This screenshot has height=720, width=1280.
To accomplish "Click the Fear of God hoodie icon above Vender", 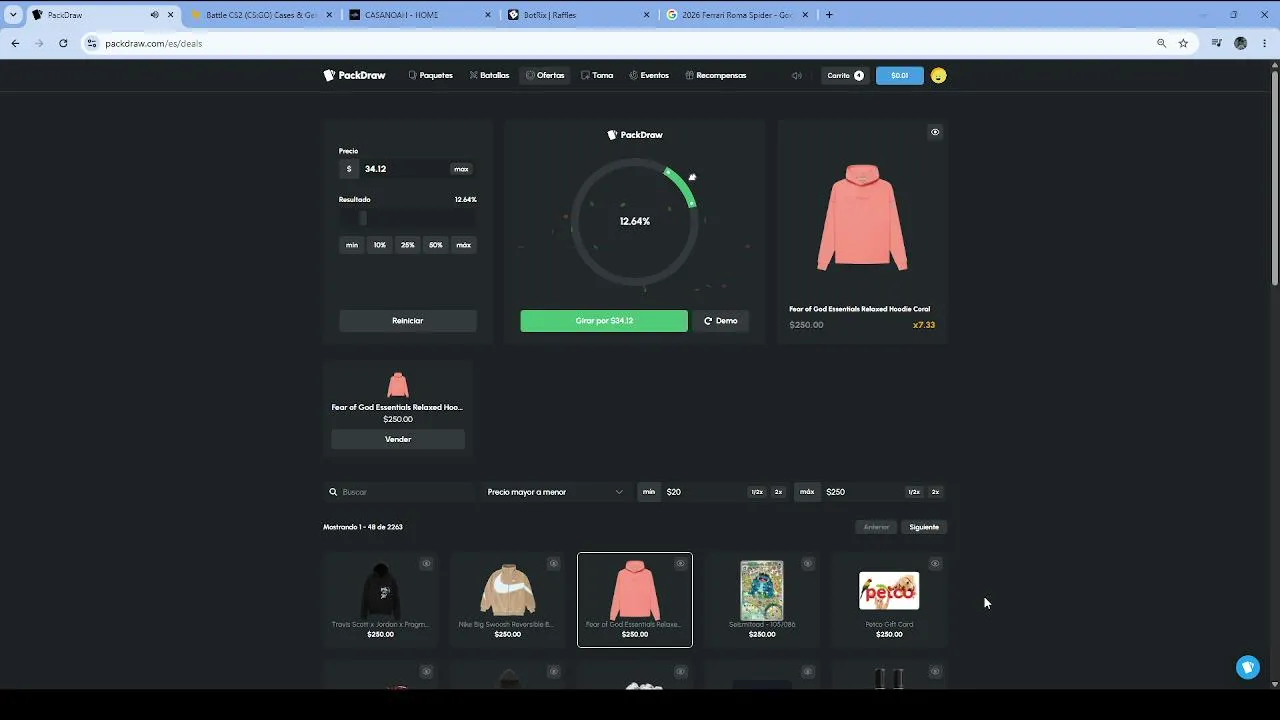I will [x=398, y=385].
